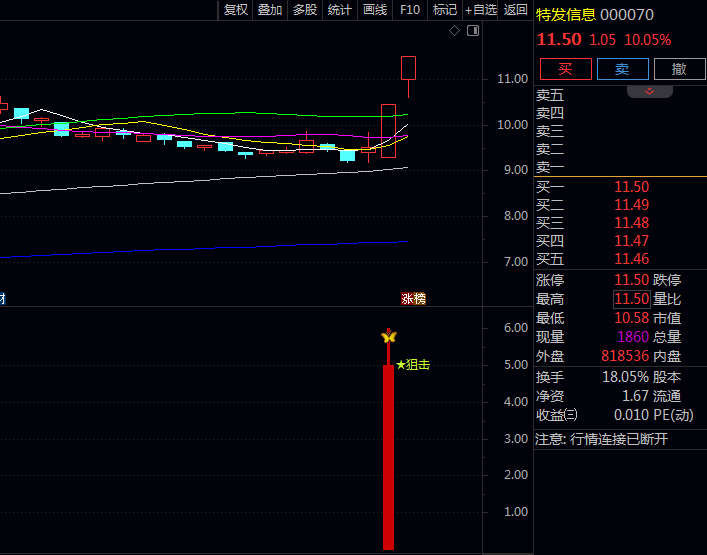Image resolution: width=707 pixels, height=555 pixels.
Task: Click the butterfly signal icon
Action: tap(389, 336)
